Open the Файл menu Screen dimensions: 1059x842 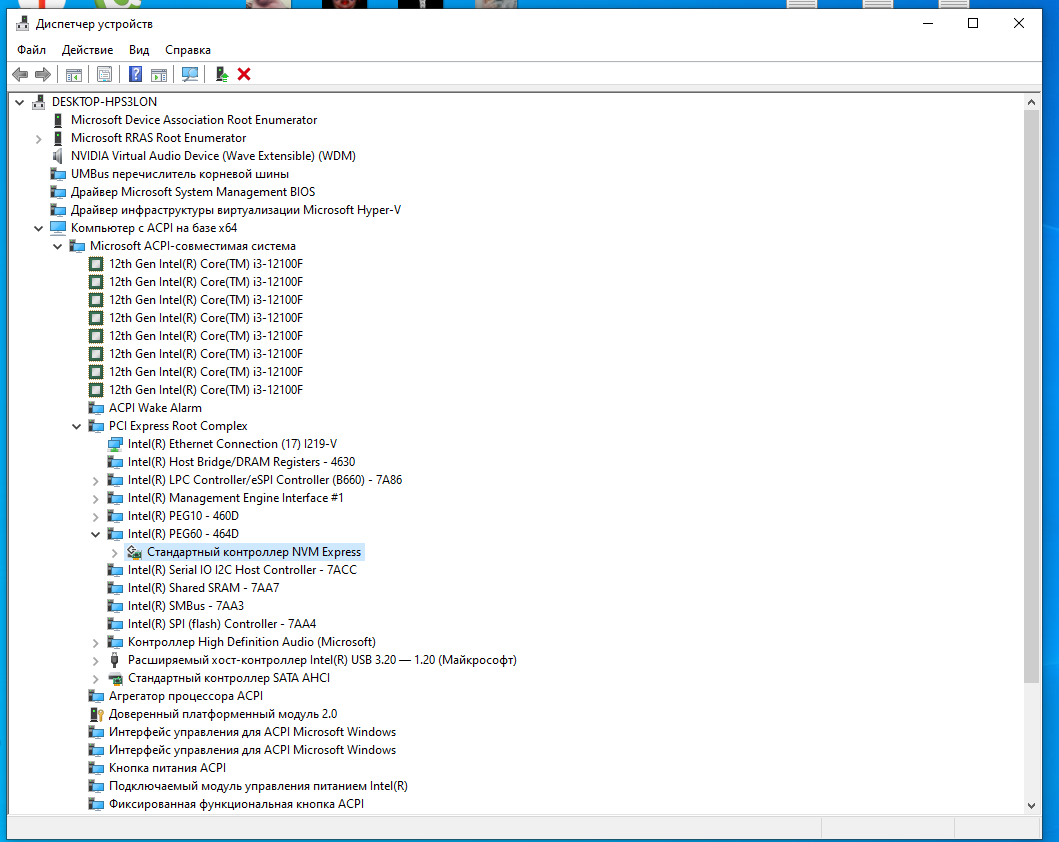[x=31, y=49]
